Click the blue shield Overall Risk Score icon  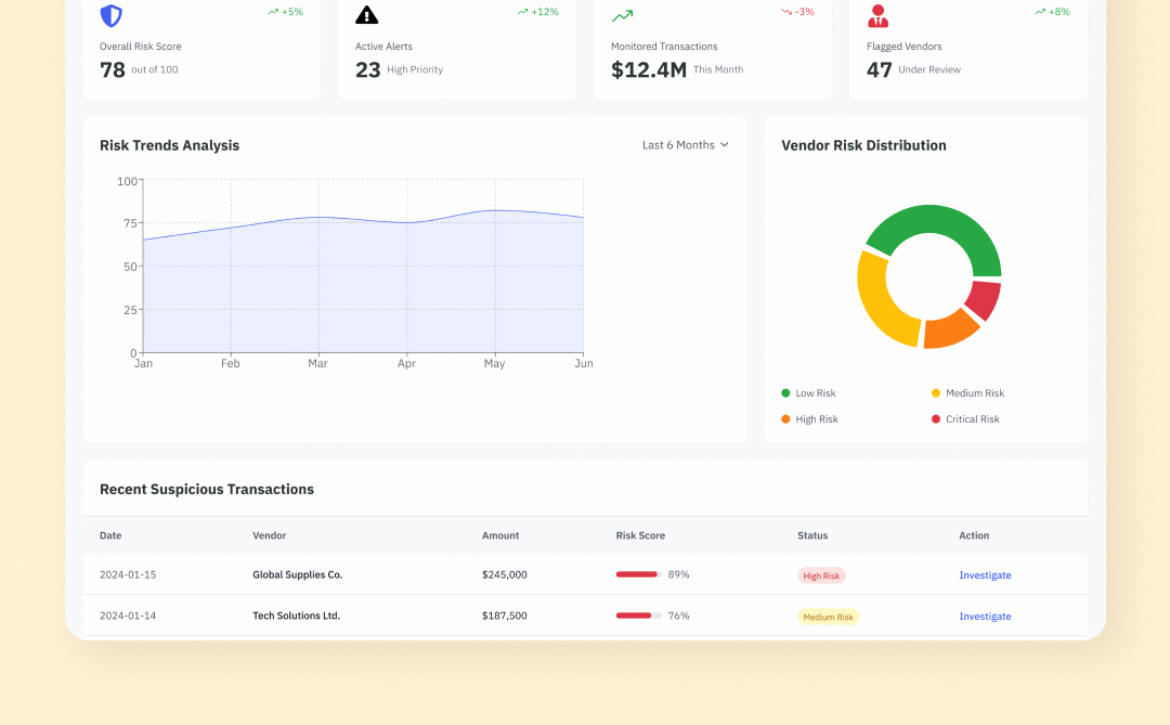[x=111, y=16]
